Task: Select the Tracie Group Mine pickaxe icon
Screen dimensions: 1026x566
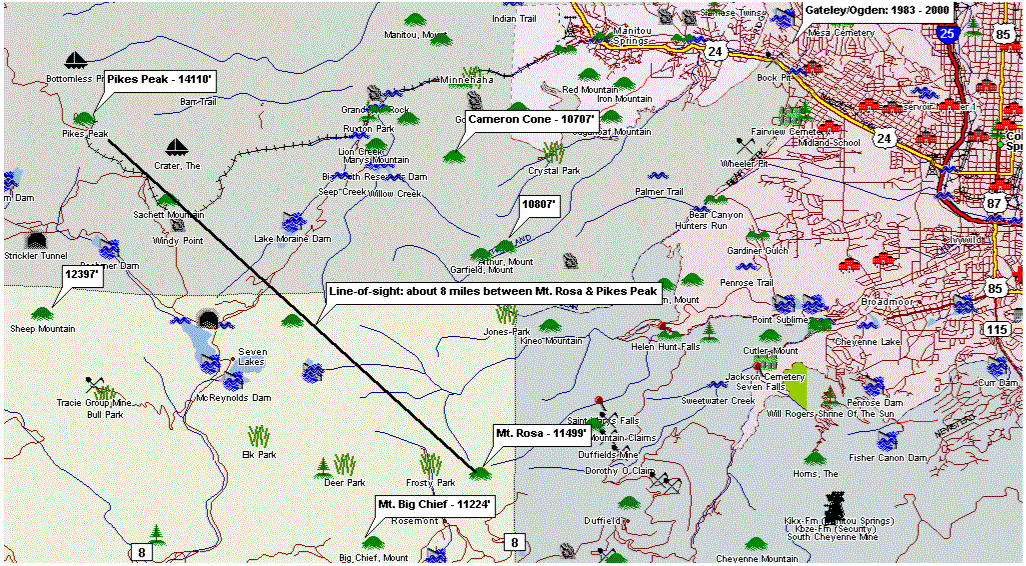Action: [94, 384]
